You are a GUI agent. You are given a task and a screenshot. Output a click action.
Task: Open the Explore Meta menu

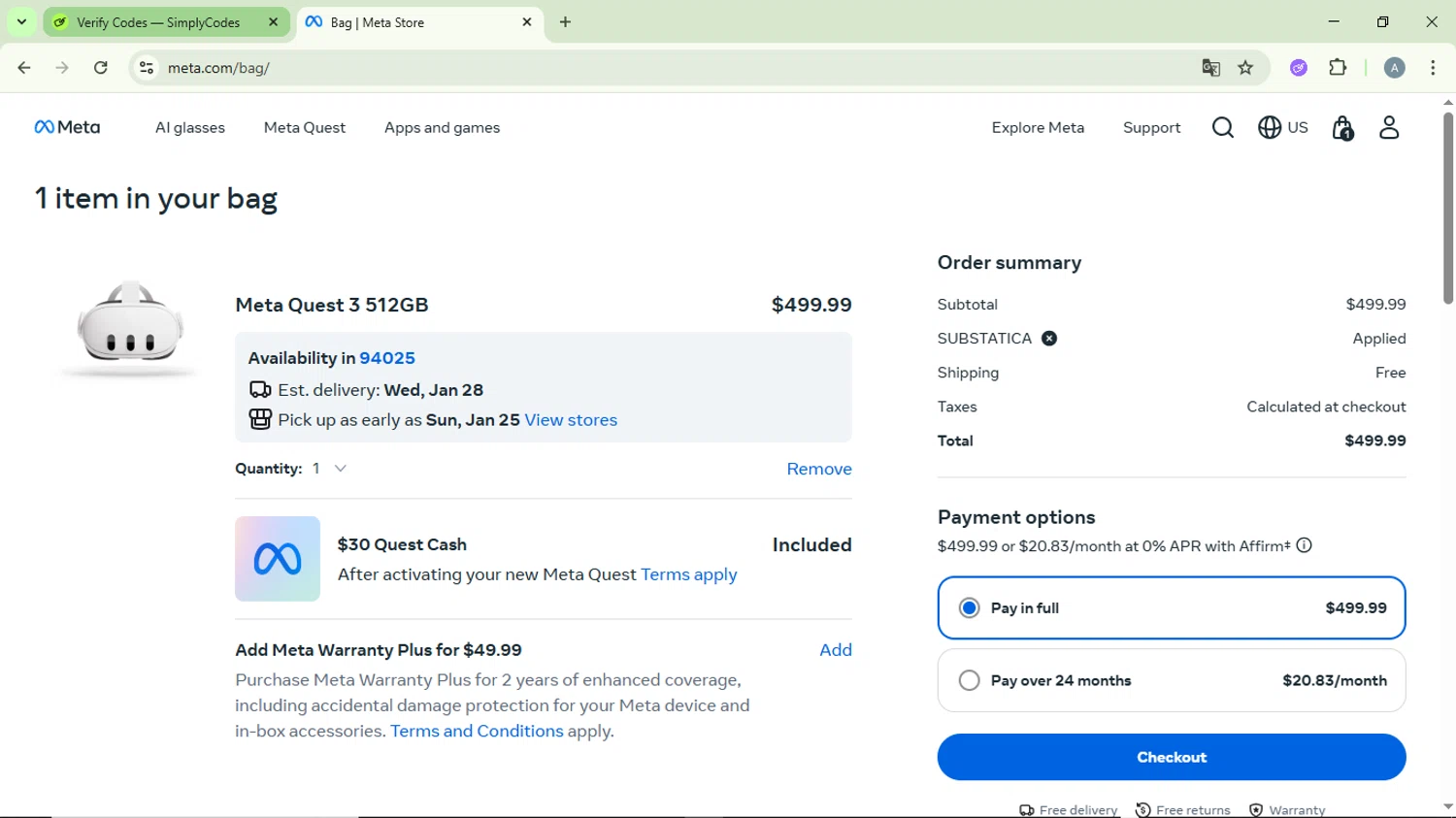point(1038,128)
